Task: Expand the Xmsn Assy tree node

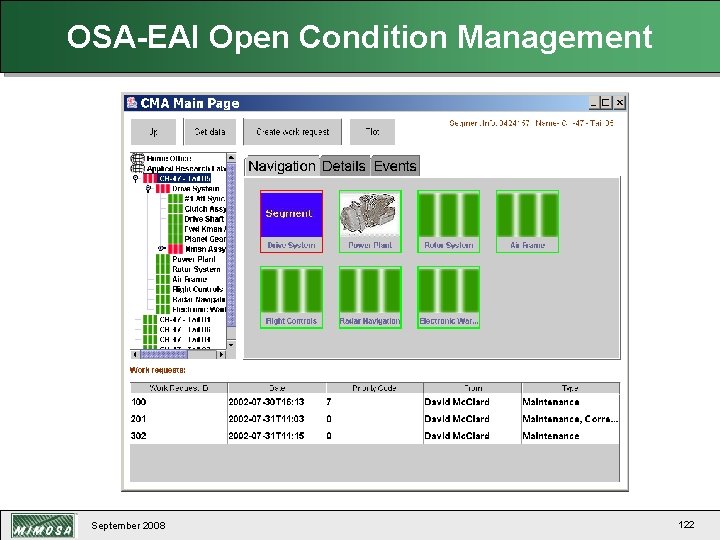Action: coord(161,248)
